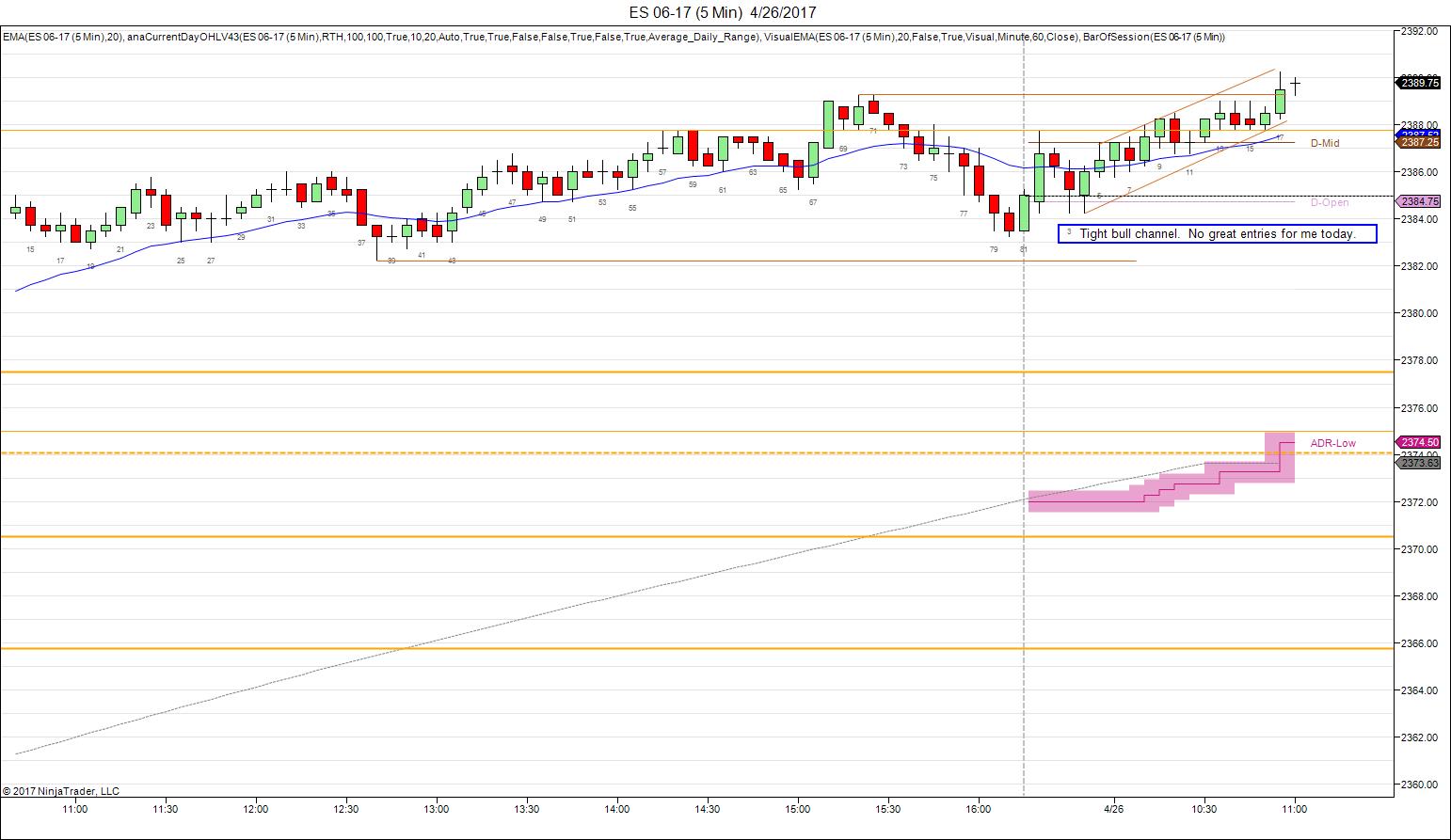Click the chart title ES 06-17 (5 Min) 4/26/2017

[x=723, y=12]
